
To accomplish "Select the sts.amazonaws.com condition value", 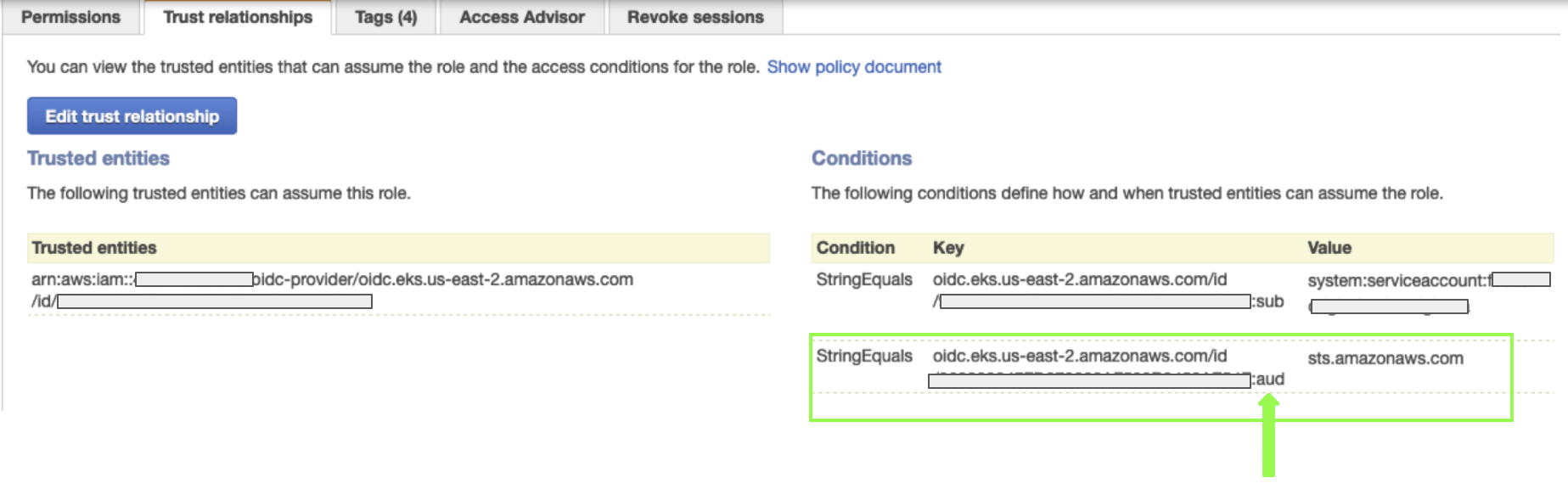I will click(x=1385, y=358).
